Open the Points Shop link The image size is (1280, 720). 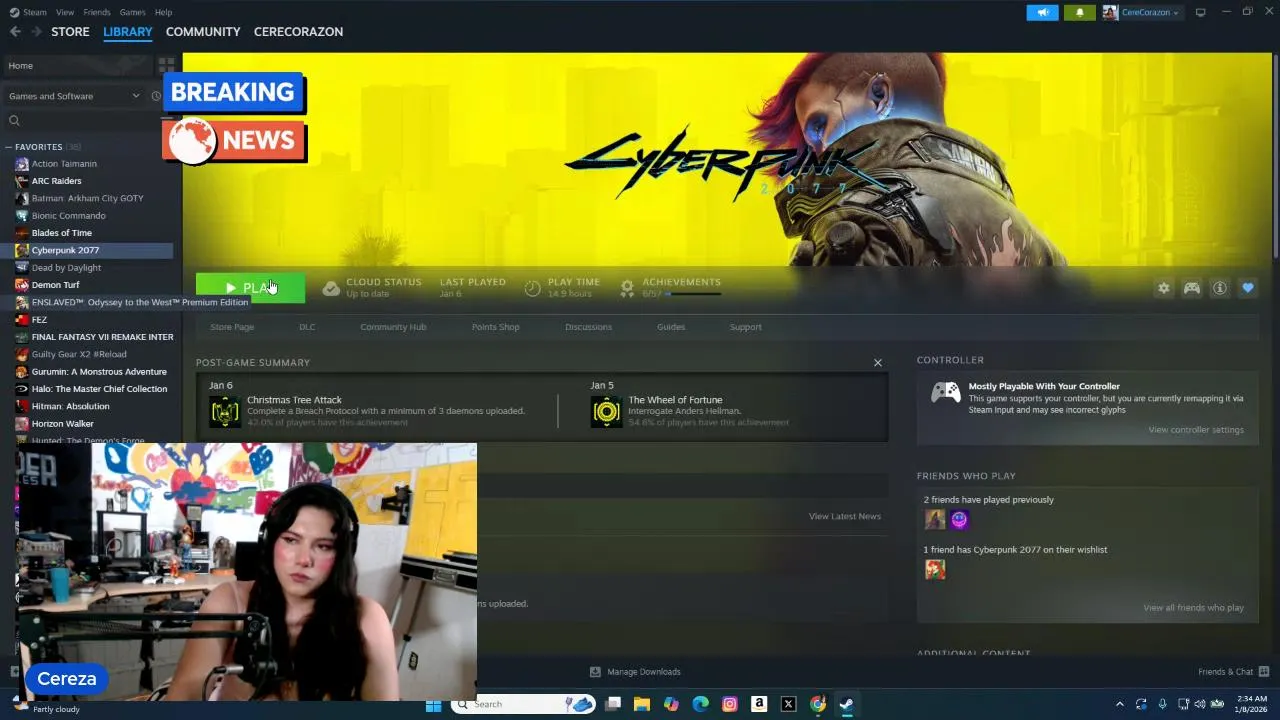(x=495, y=327)
